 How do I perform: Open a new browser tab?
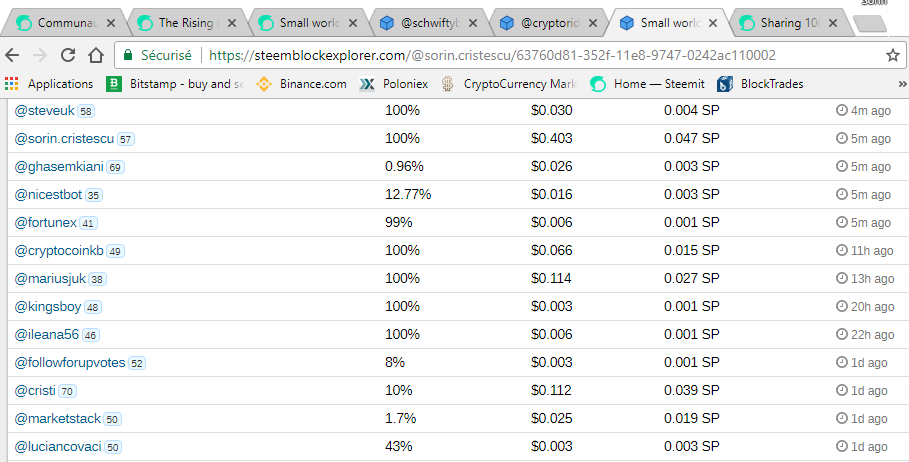pos(870,24)
